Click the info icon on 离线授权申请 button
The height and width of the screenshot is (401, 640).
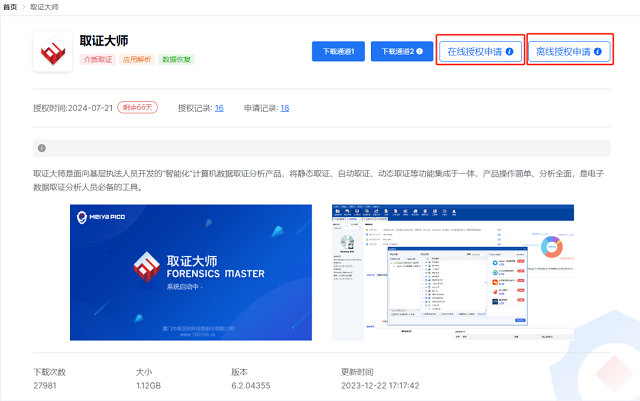(598, 51)
